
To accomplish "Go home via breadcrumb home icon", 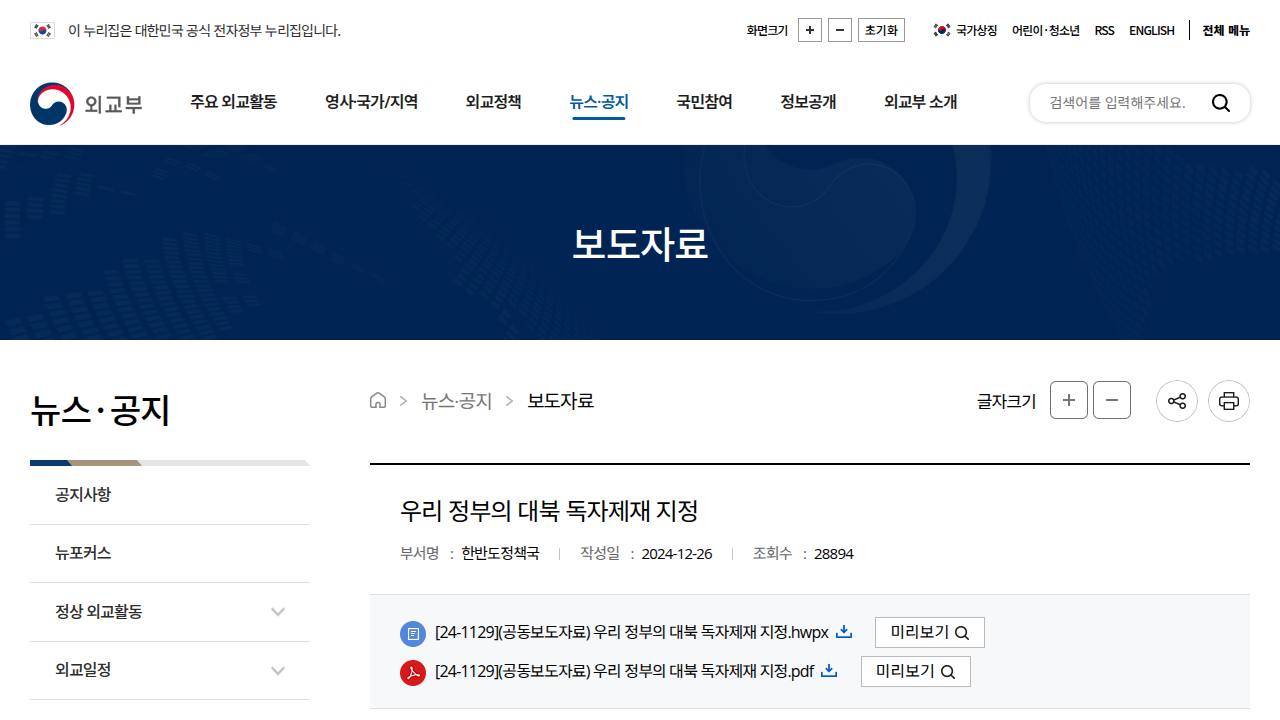I will 378,401.
